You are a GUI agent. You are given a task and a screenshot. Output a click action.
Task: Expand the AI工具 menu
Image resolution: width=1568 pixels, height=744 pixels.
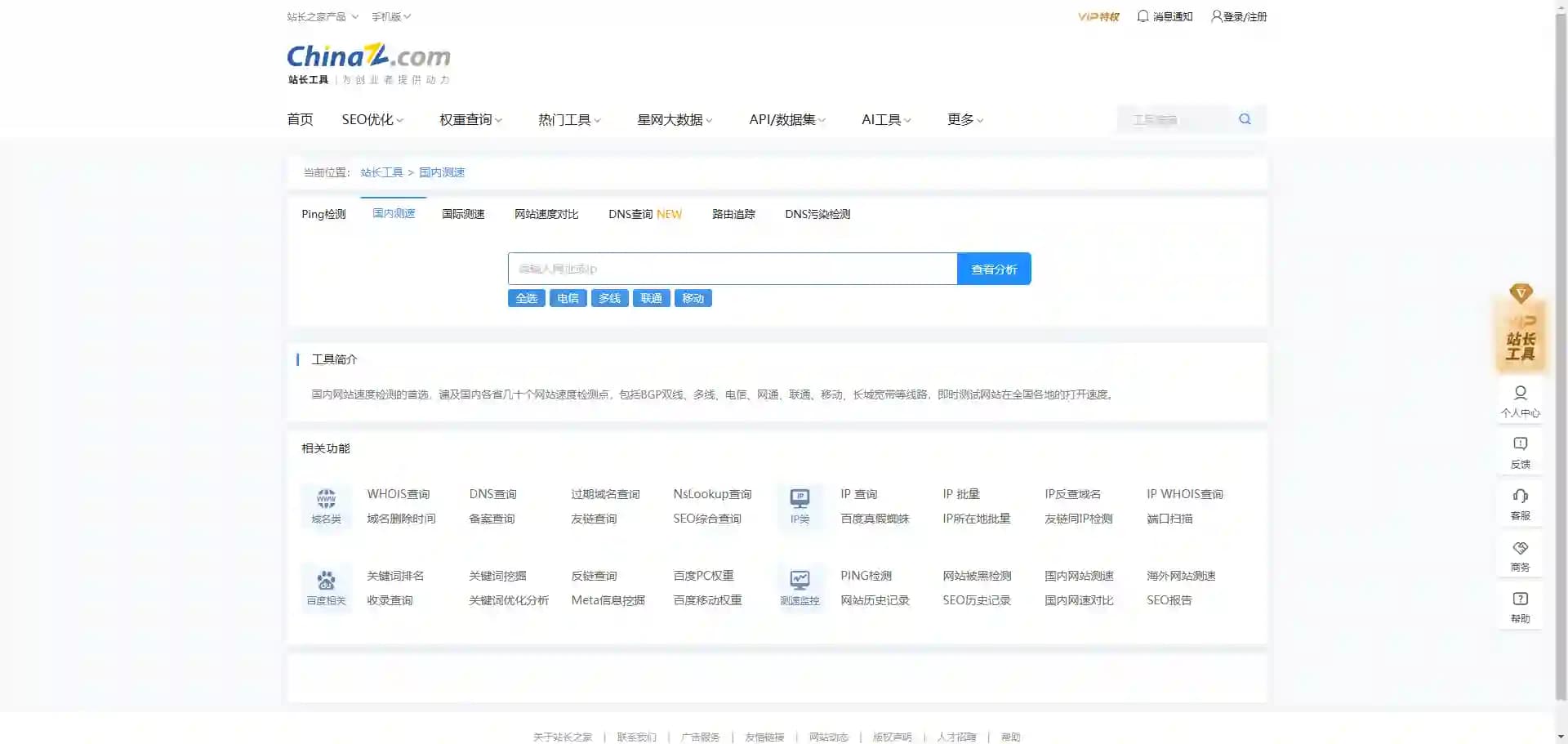(886, 119)
